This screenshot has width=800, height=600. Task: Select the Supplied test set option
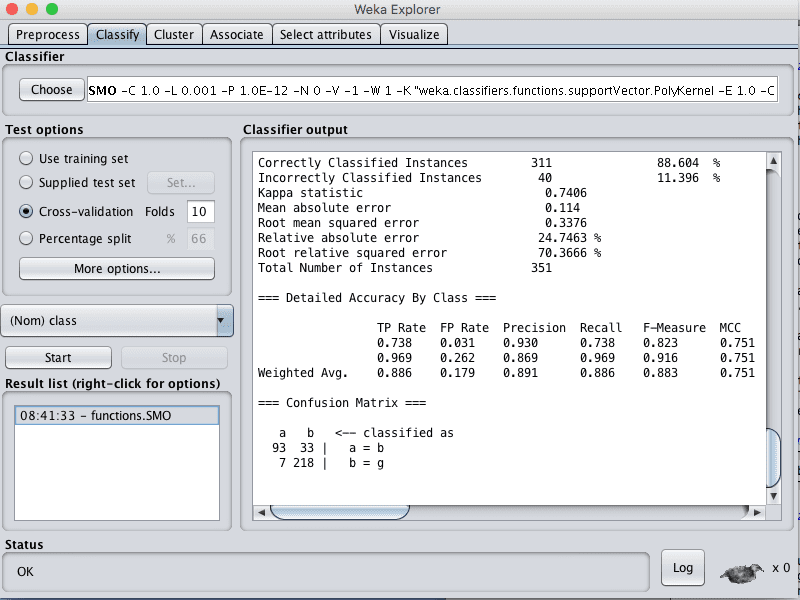[26, 182]
